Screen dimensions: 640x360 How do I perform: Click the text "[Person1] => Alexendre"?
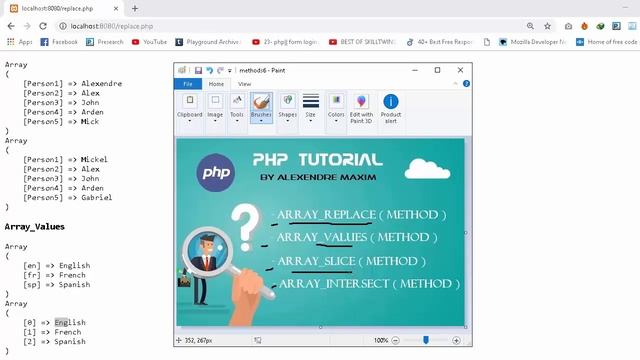[x=72, y=83]
